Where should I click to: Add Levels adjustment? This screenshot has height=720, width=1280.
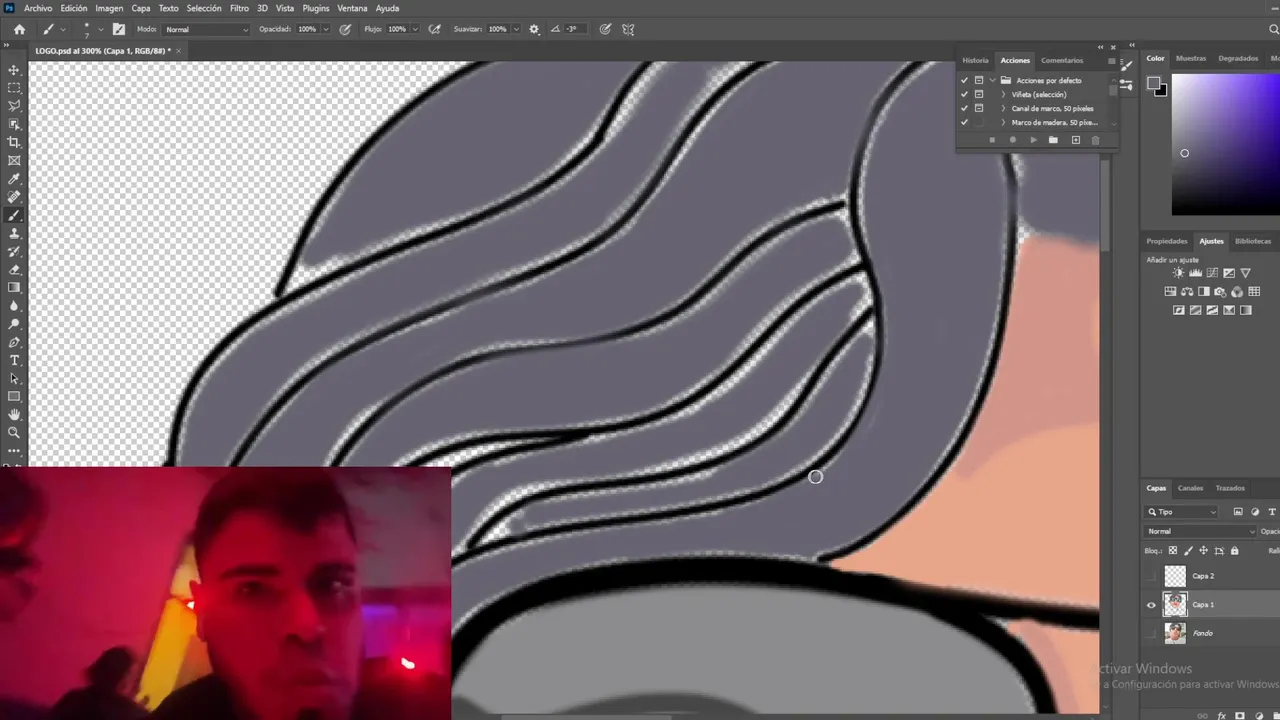(1196, 273)
